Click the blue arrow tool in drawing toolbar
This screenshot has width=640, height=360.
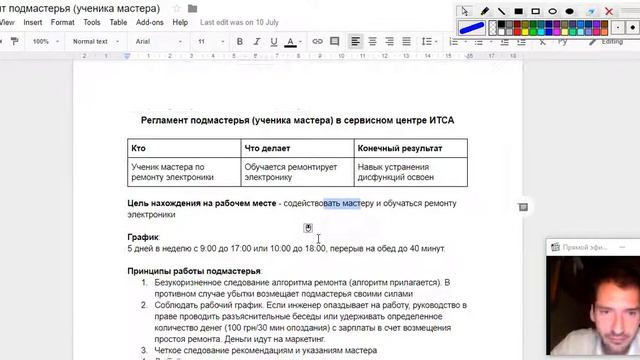590,11
